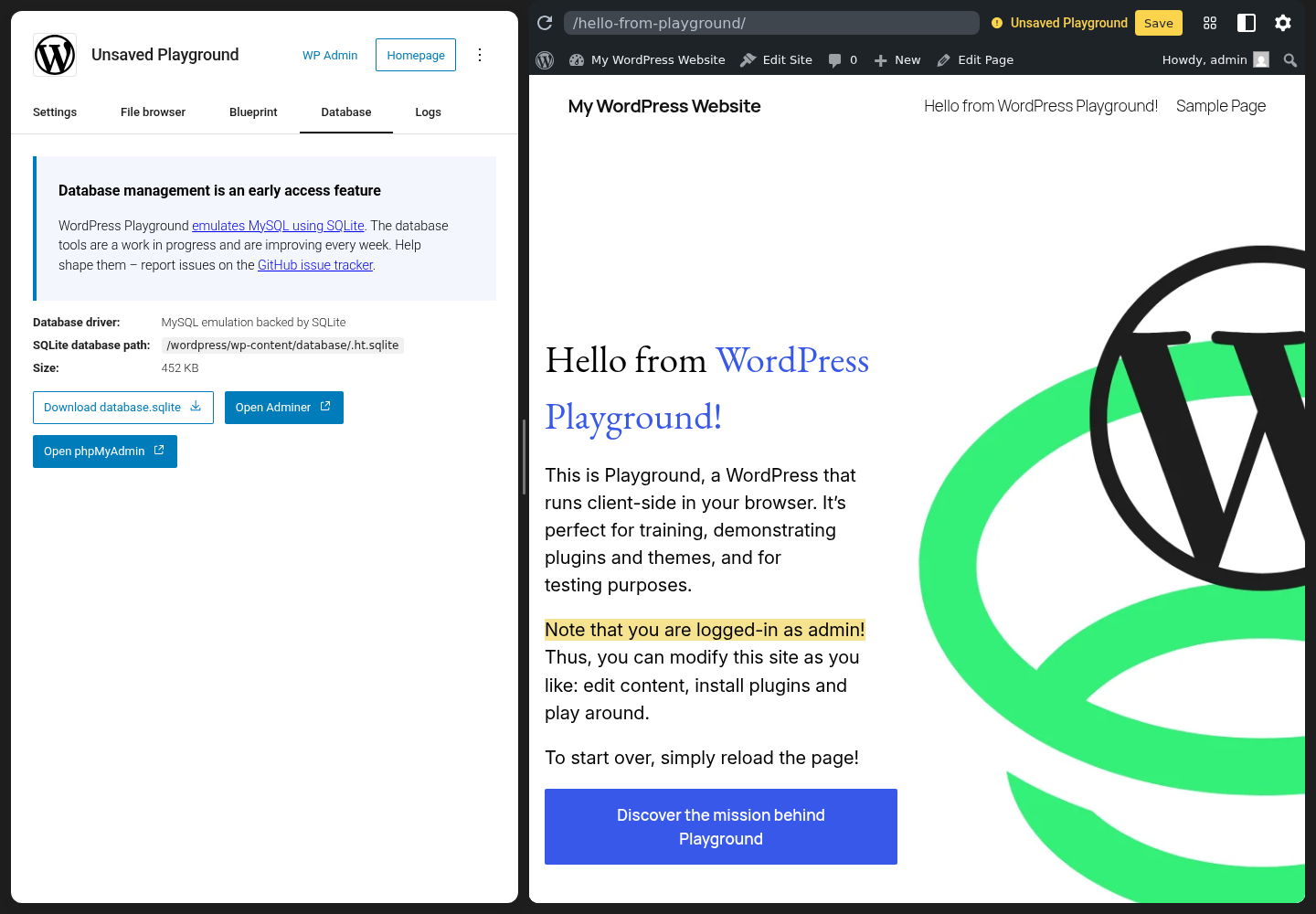Open WP Admin link

[x=330, y=55]
